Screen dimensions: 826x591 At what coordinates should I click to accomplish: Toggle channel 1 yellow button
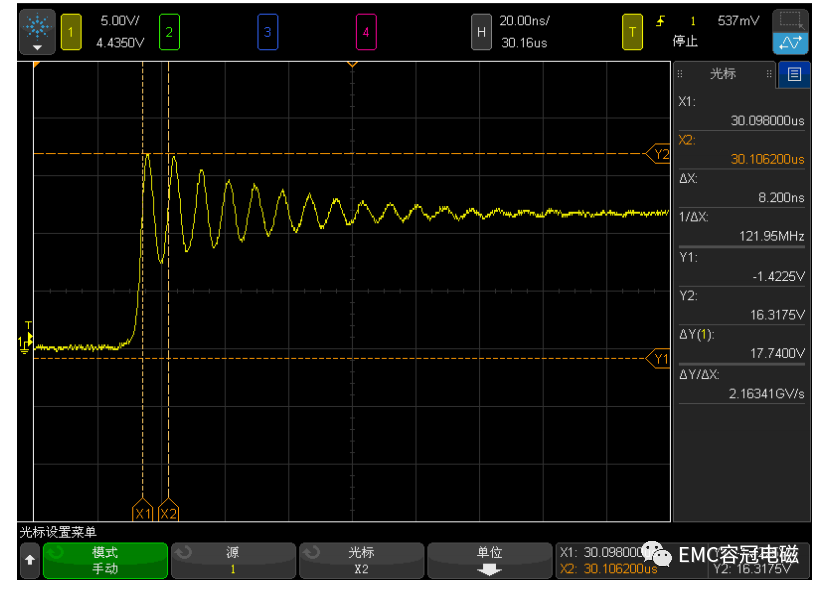pyautogui.click(x=71, y=32)
